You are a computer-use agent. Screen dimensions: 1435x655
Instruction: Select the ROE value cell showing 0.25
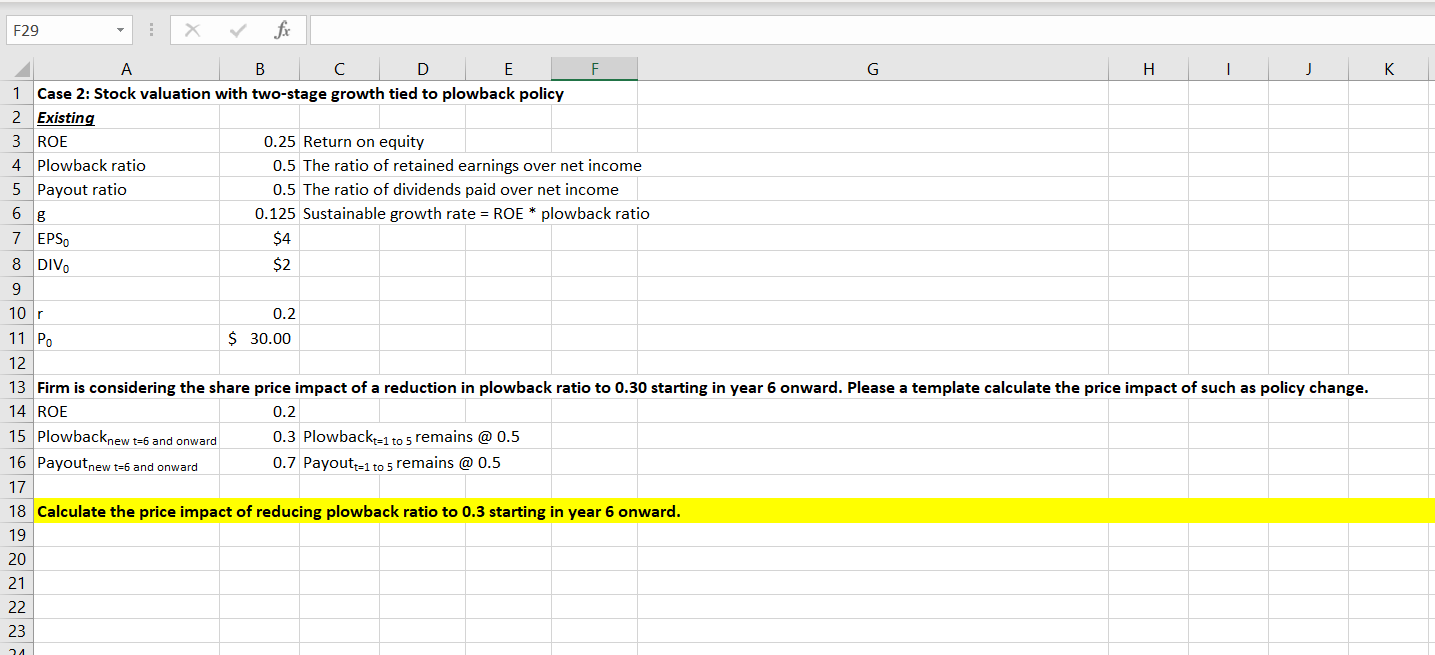[x=260, y=141]
